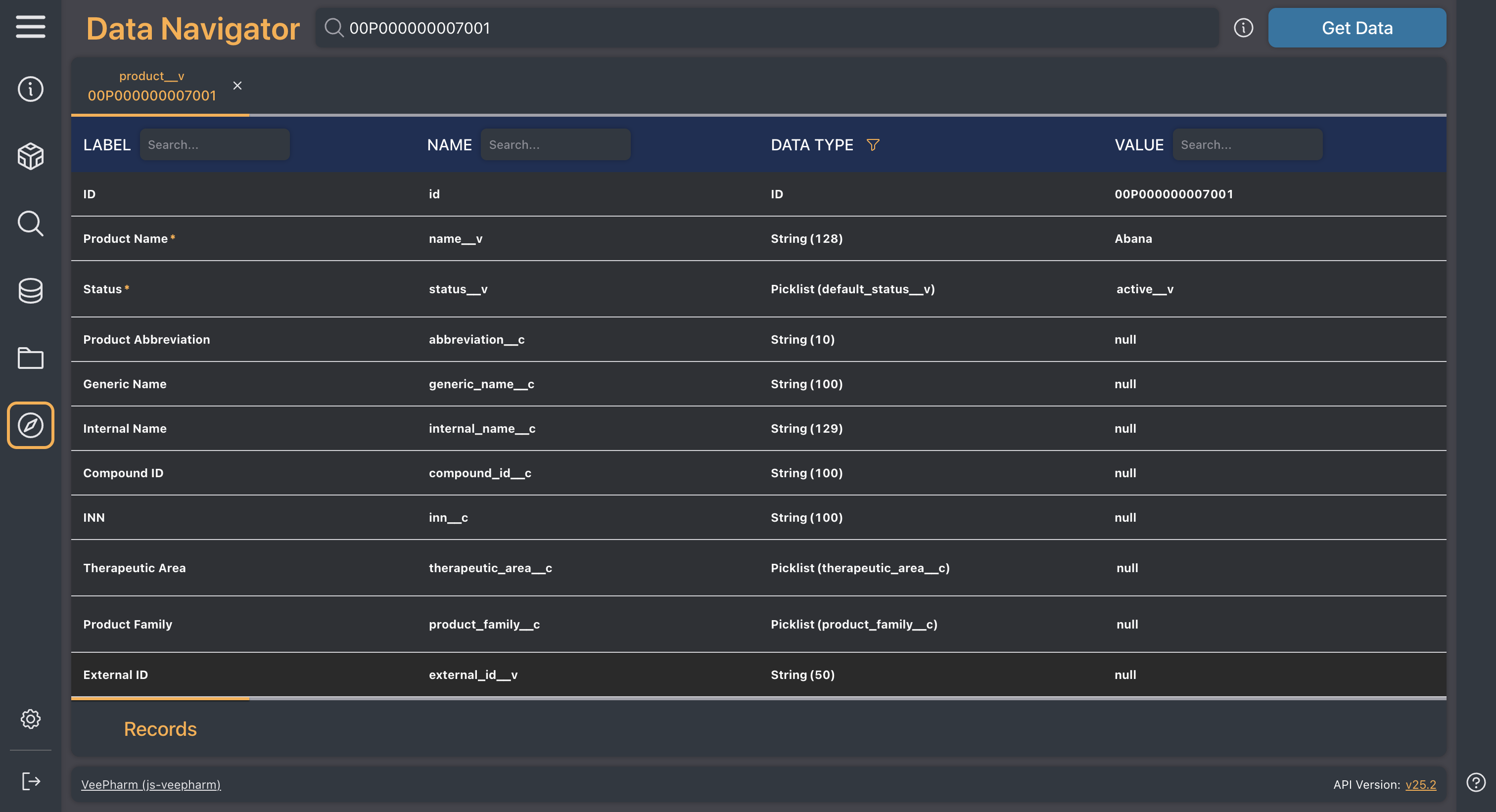Click the VALUE column search box
Image resolution: width=1496 pixels, height=812 pixels.
point(1247,145)
